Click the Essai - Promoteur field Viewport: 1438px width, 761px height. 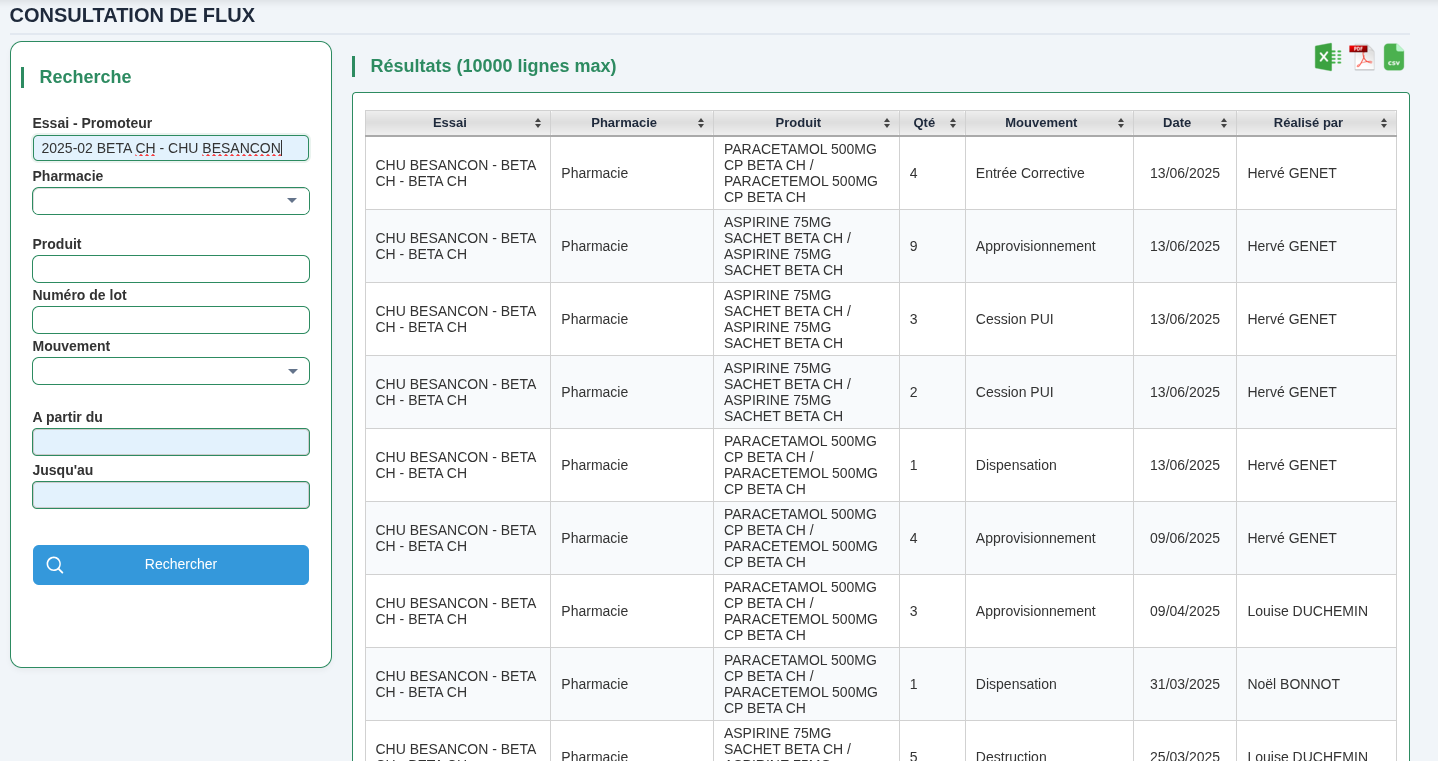pos(170,148)
